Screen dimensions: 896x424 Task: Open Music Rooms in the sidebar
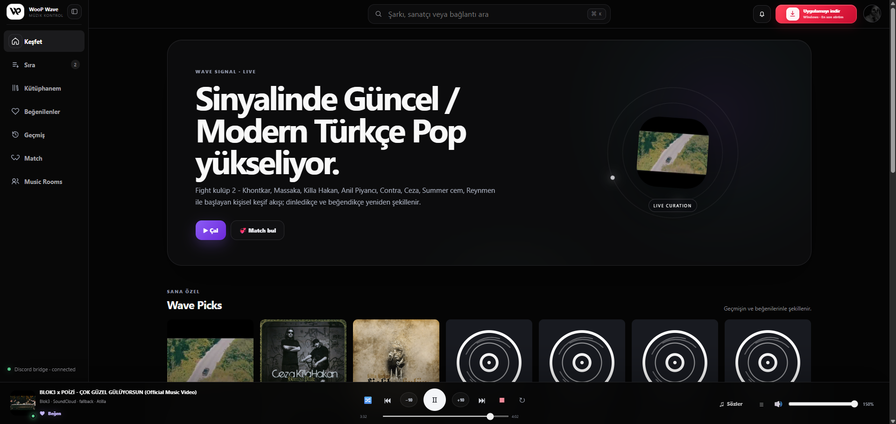coord(44,181)
